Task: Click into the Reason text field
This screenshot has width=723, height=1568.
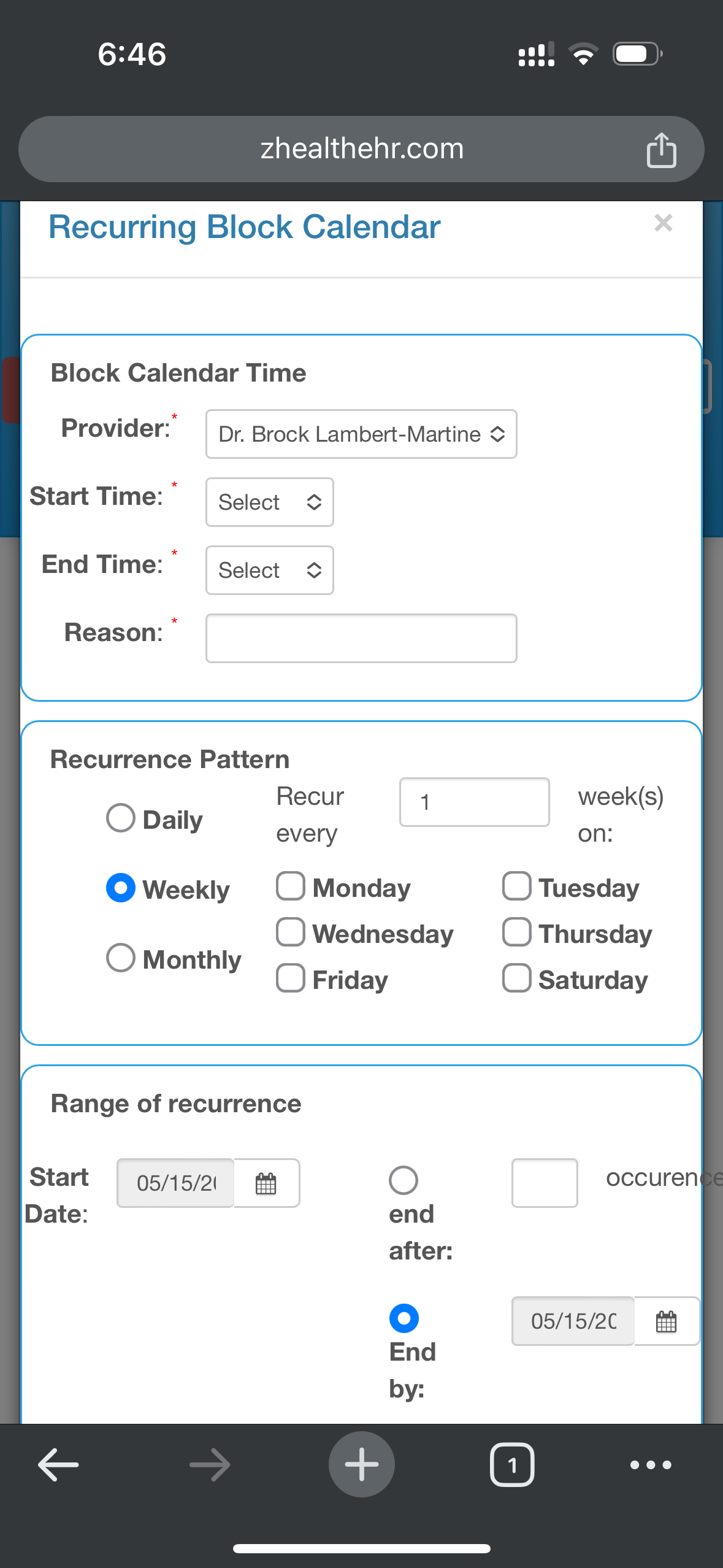Action: click(361, 638)
